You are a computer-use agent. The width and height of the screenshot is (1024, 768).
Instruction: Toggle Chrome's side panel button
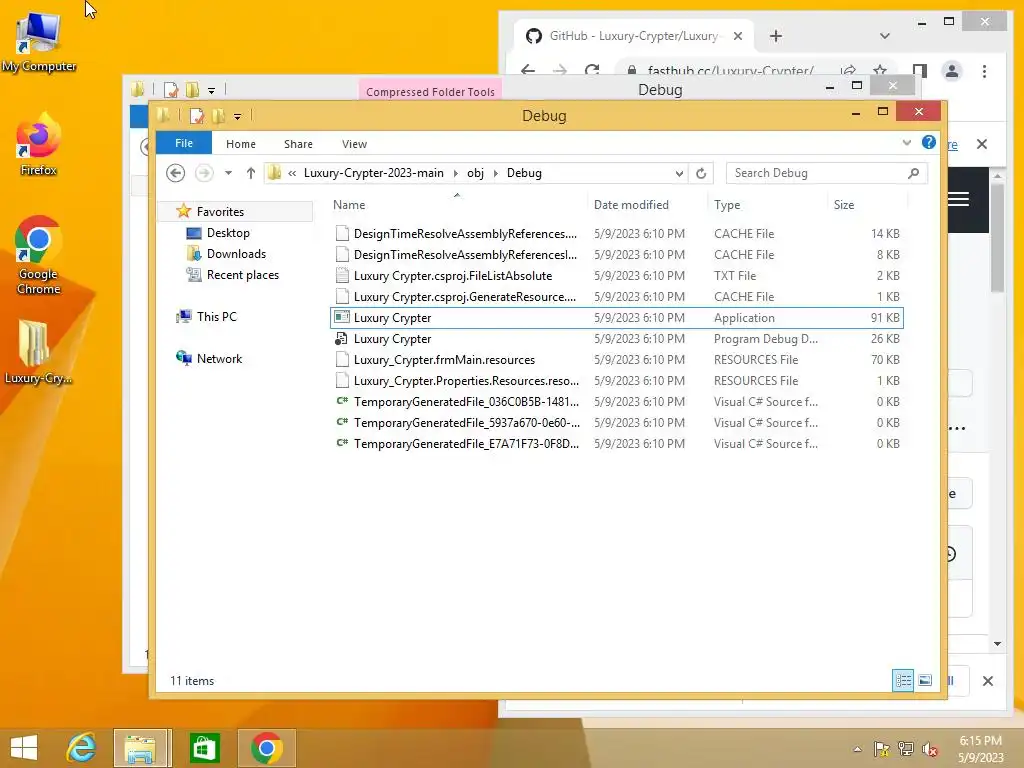(920, 71)
